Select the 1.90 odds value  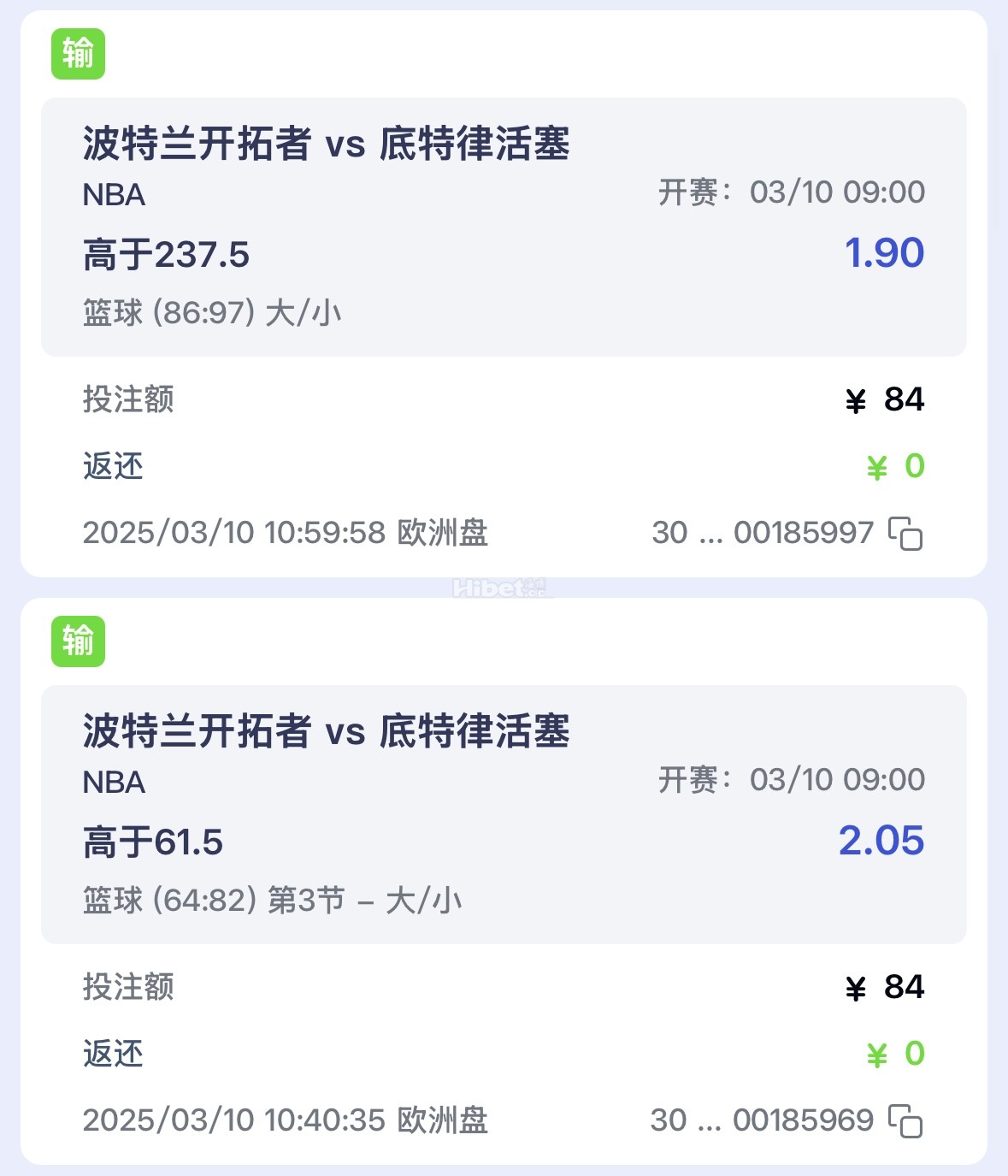click(x=884, y=253)
